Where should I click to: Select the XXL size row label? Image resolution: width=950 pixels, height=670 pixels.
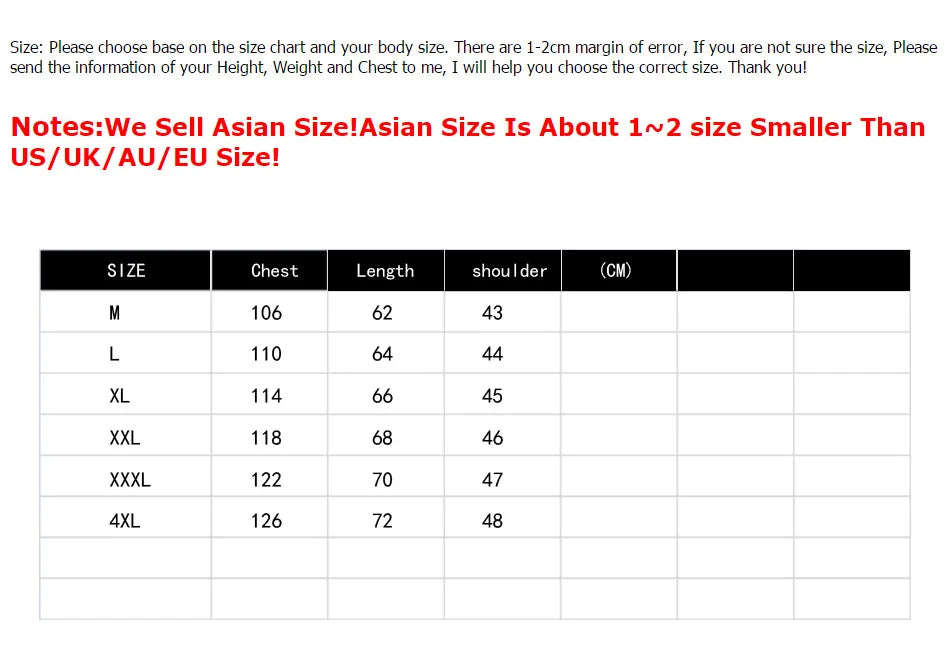tap(125, 438)
